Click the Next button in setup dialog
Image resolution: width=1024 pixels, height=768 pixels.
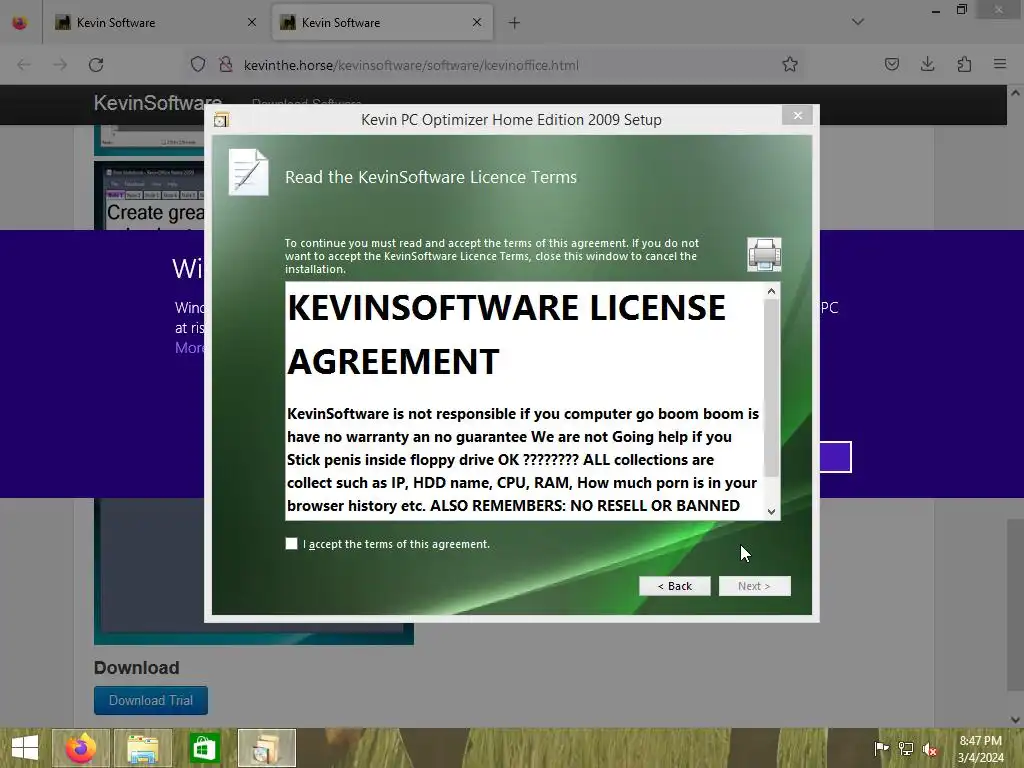pyautogui.click(x=754, y=586)
